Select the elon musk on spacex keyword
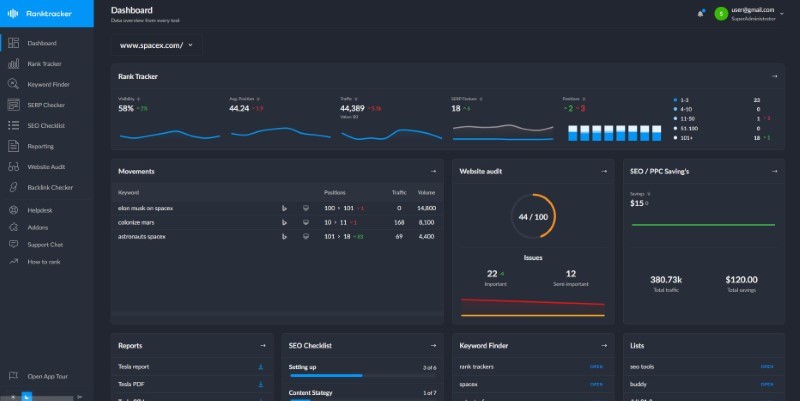 (145, 208)
